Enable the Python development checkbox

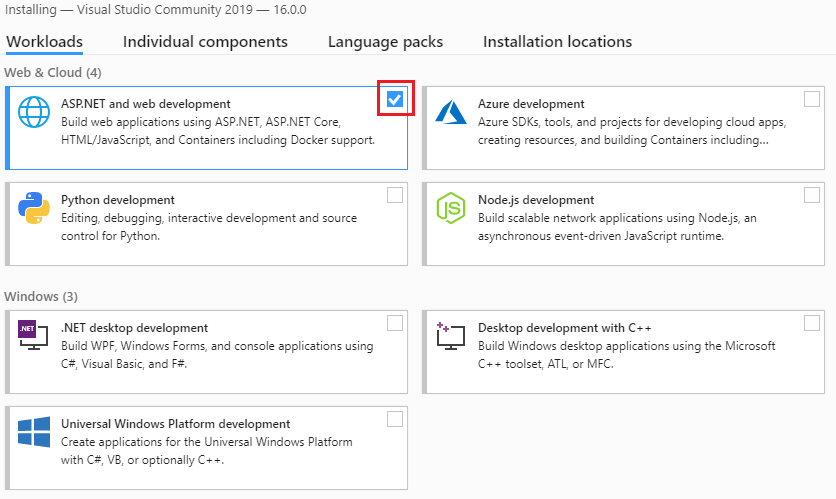click(x=395, y=195)
